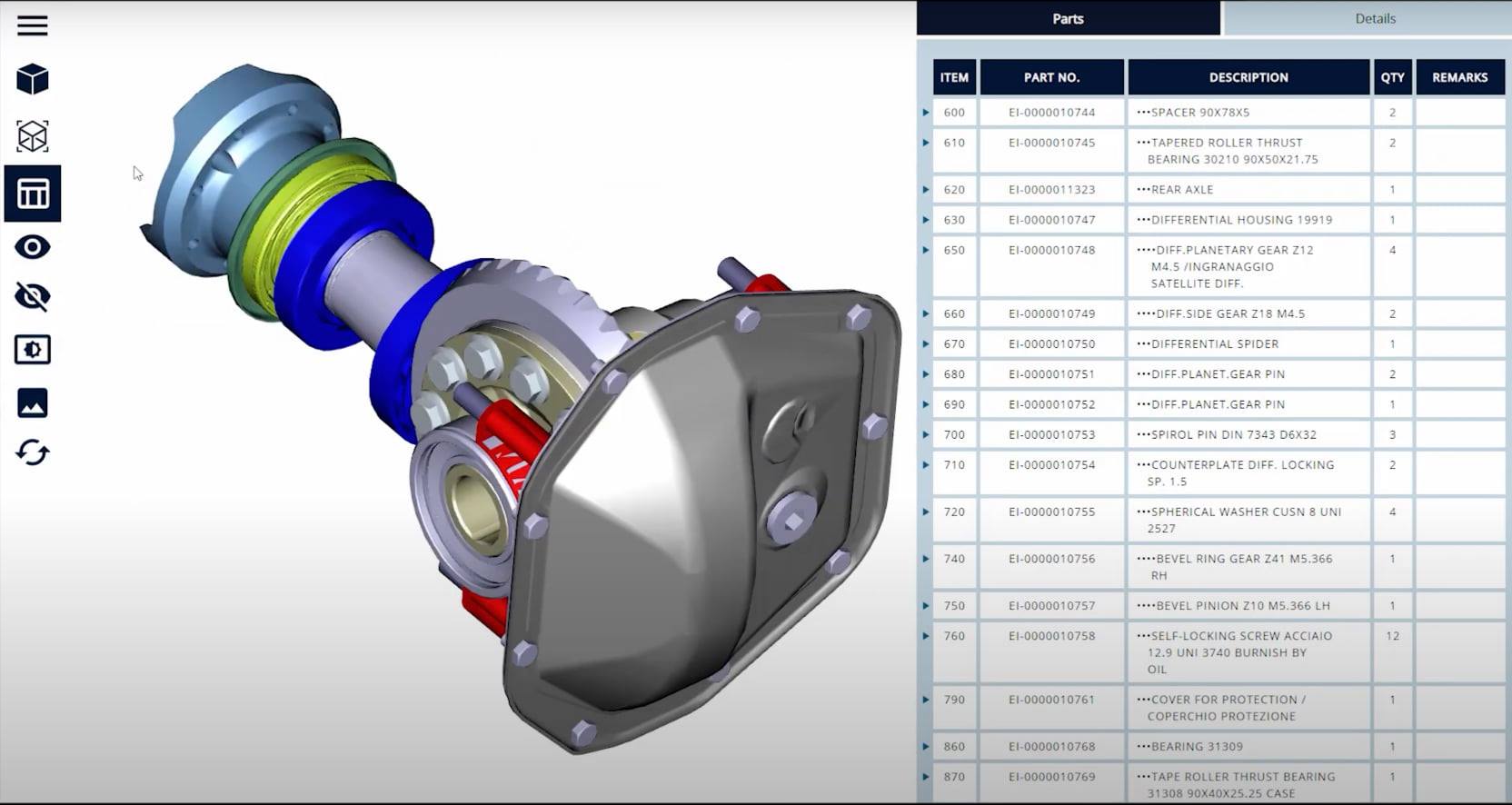
Task: Click part number EI-0000010769
Action: click(x=1051, y=777)
